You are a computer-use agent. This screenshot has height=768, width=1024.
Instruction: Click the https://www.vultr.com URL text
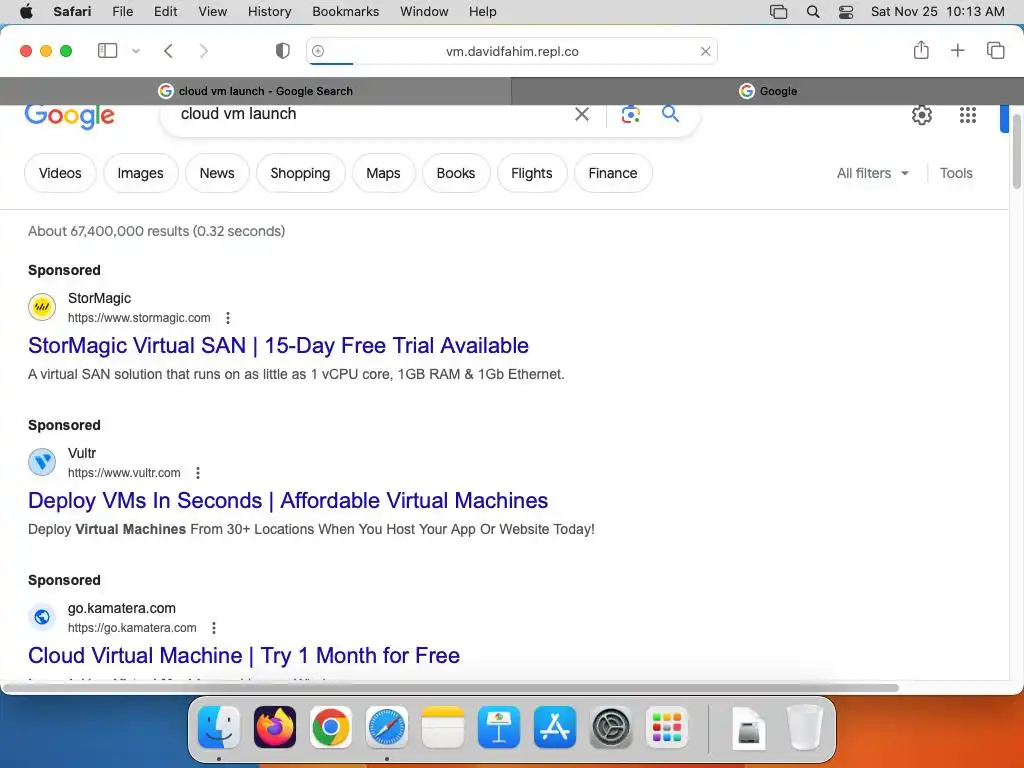tap(124, 473)
